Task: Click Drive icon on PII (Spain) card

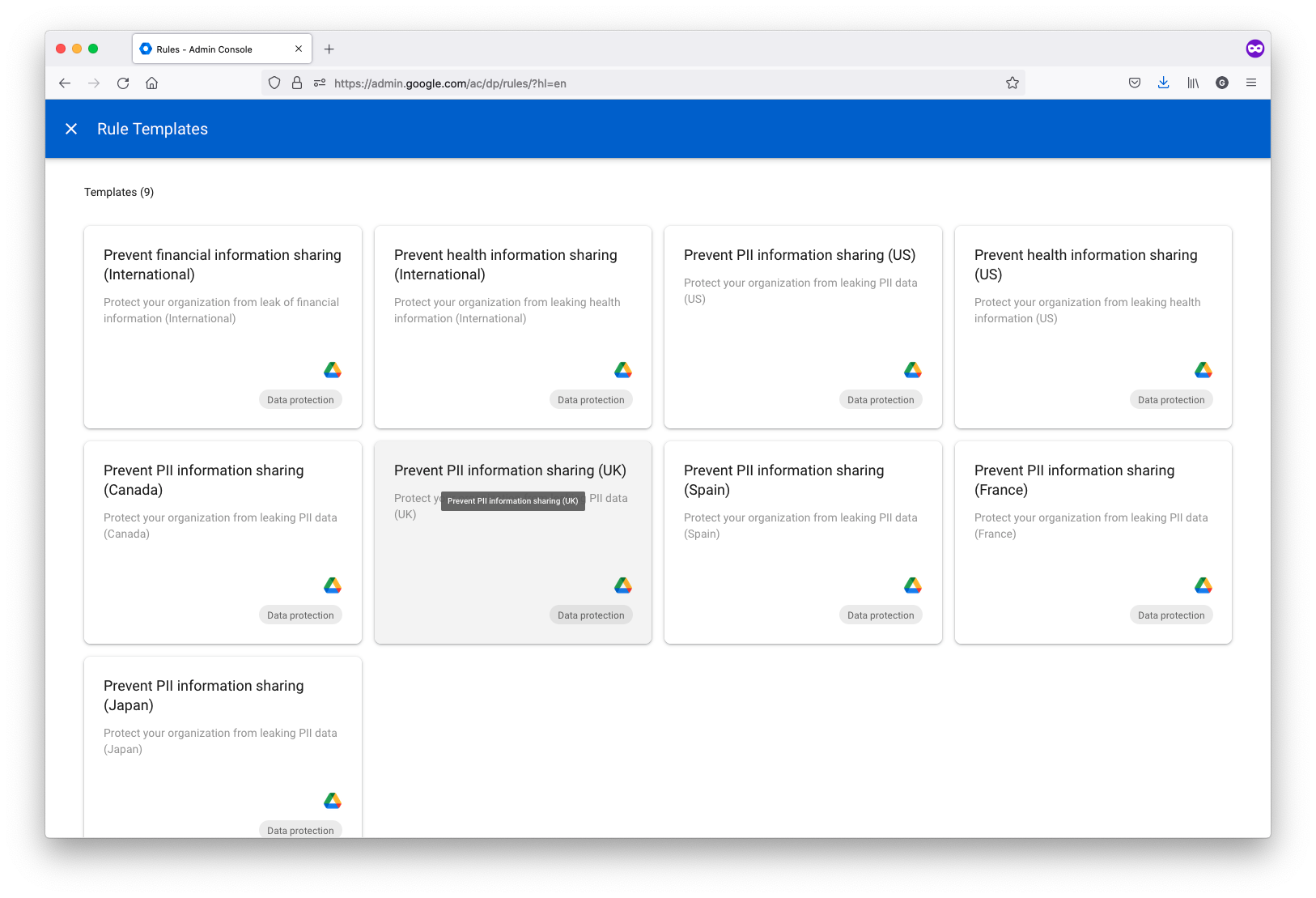Action: coord(913,585)
